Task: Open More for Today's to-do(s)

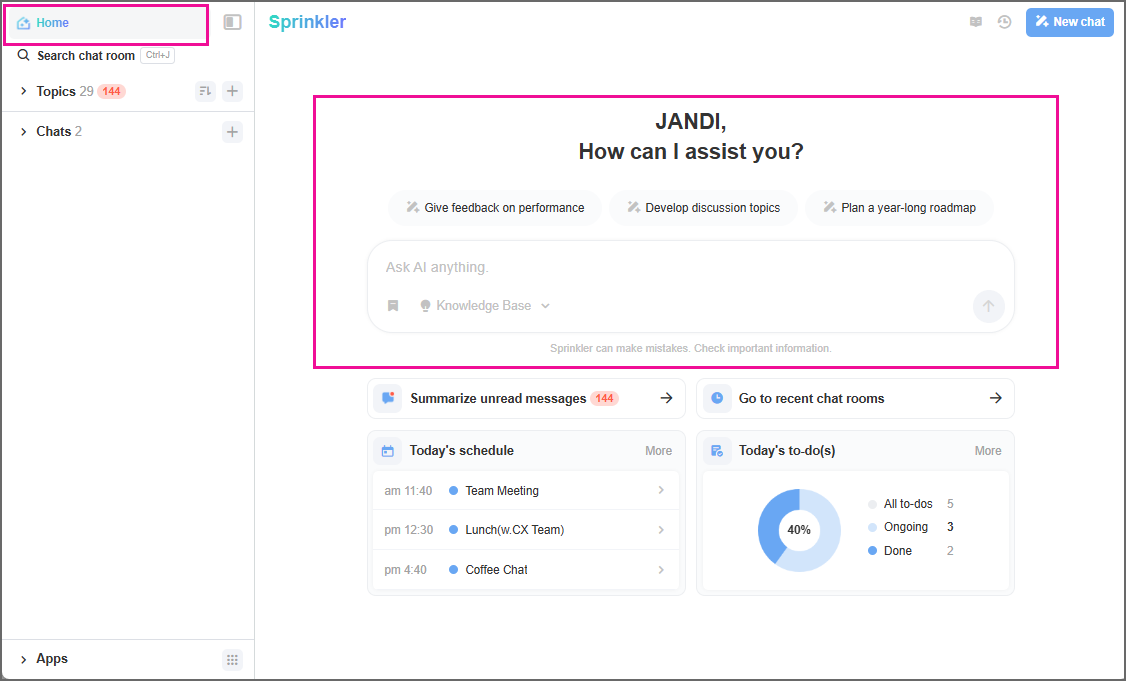Action: point(987,451)
